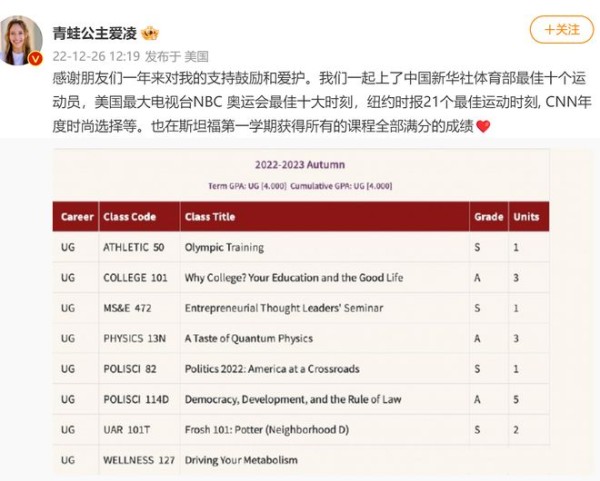Select Frosh 101: Potter (Neighborhood D) title
Viewport: 600px width, 481px height.
coord(267,430)
